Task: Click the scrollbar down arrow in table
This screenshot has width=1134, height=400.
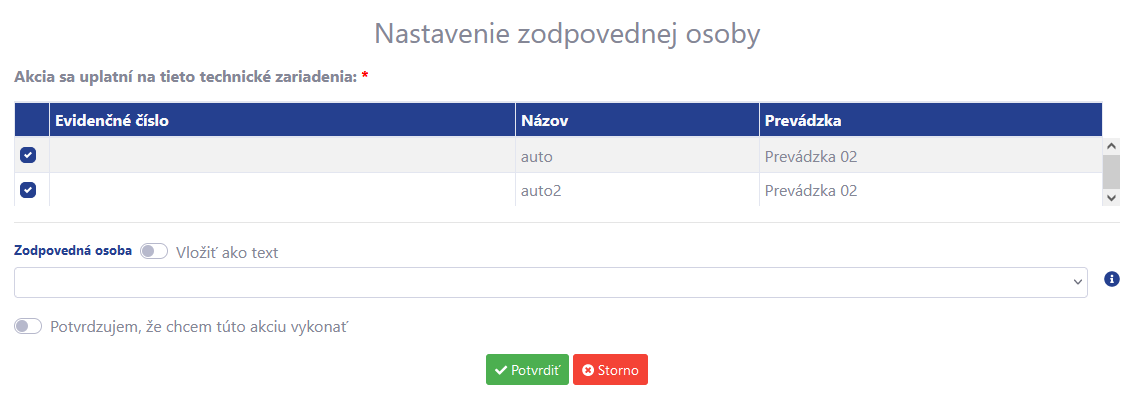Action: click(x=1111, y=197)
